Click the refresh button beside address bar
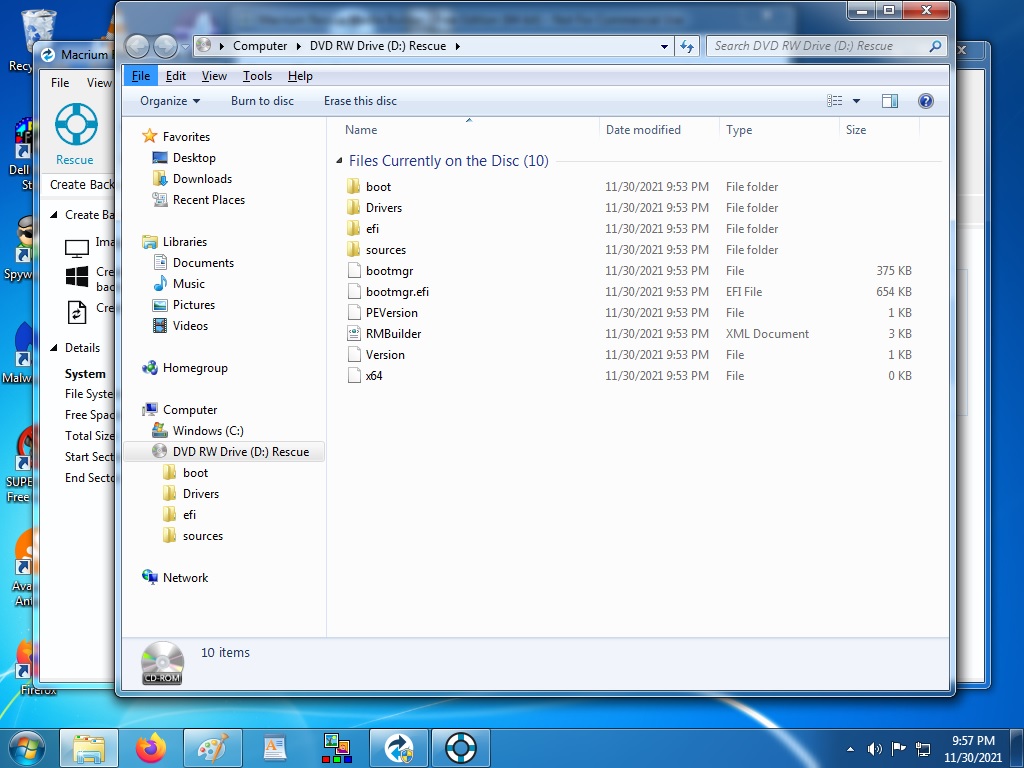1024x768 pixels. tap(687, 46)
